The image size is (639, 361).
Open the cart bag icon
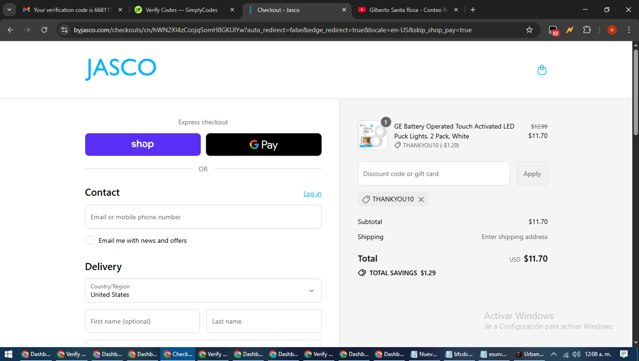(542, 70)
